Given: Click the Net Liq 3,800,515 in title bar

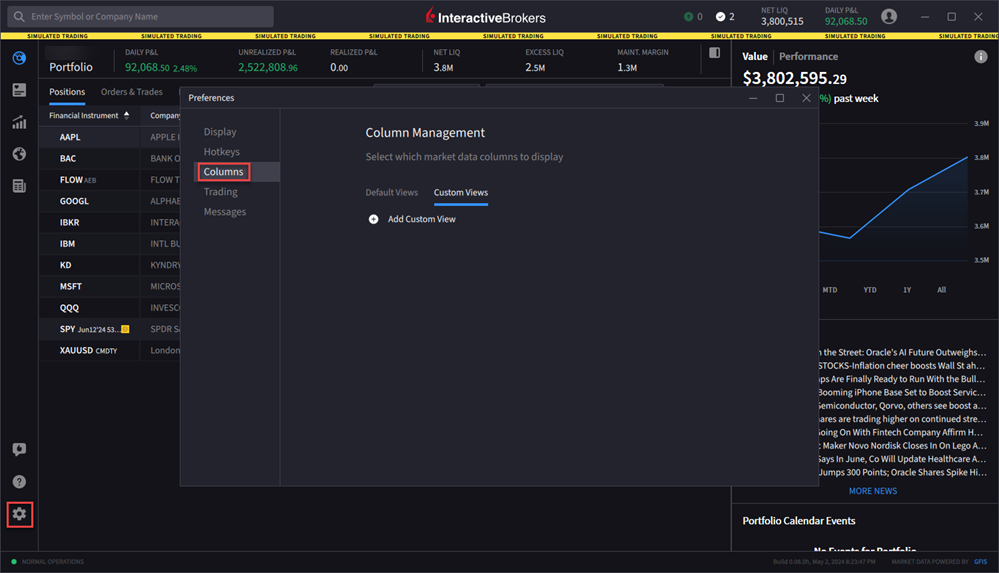Looking at the screenshot, I should tap(782, 22).
